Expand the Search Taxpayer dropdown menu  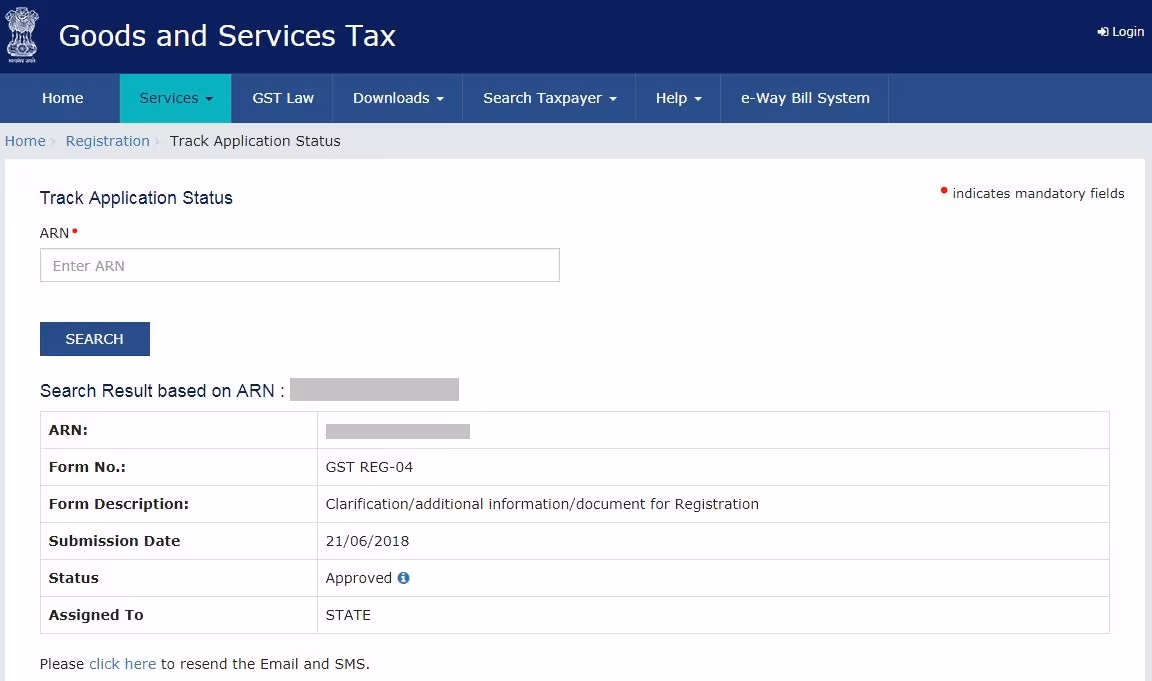click(550, 98)
